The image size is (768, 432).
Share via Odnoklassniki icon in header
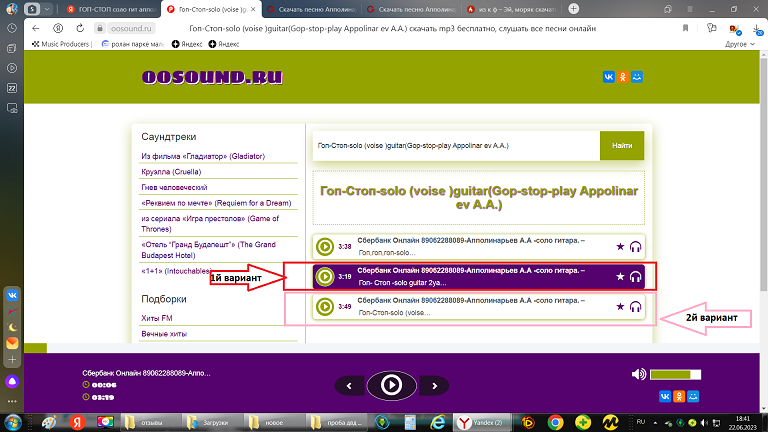[623, 77]
